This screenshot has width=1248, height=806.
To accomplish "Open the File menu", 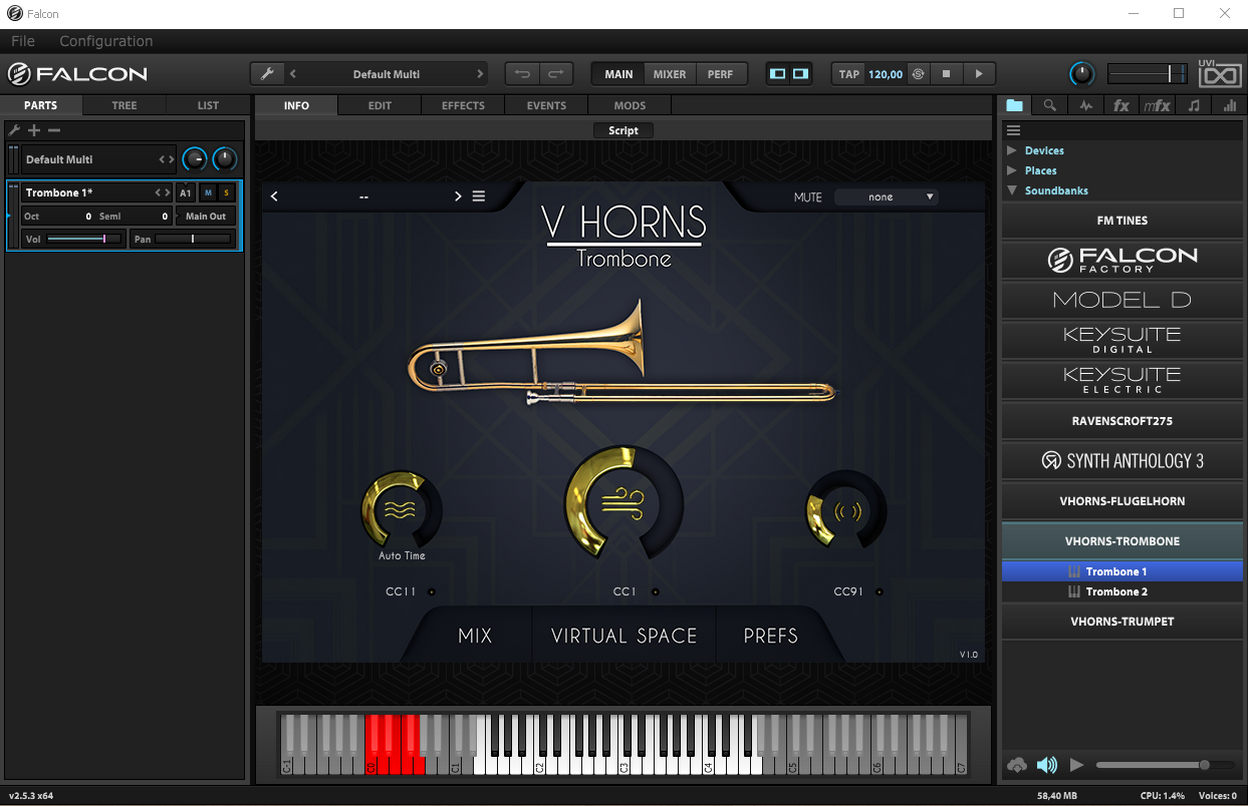I will click(x=22, y=41).
